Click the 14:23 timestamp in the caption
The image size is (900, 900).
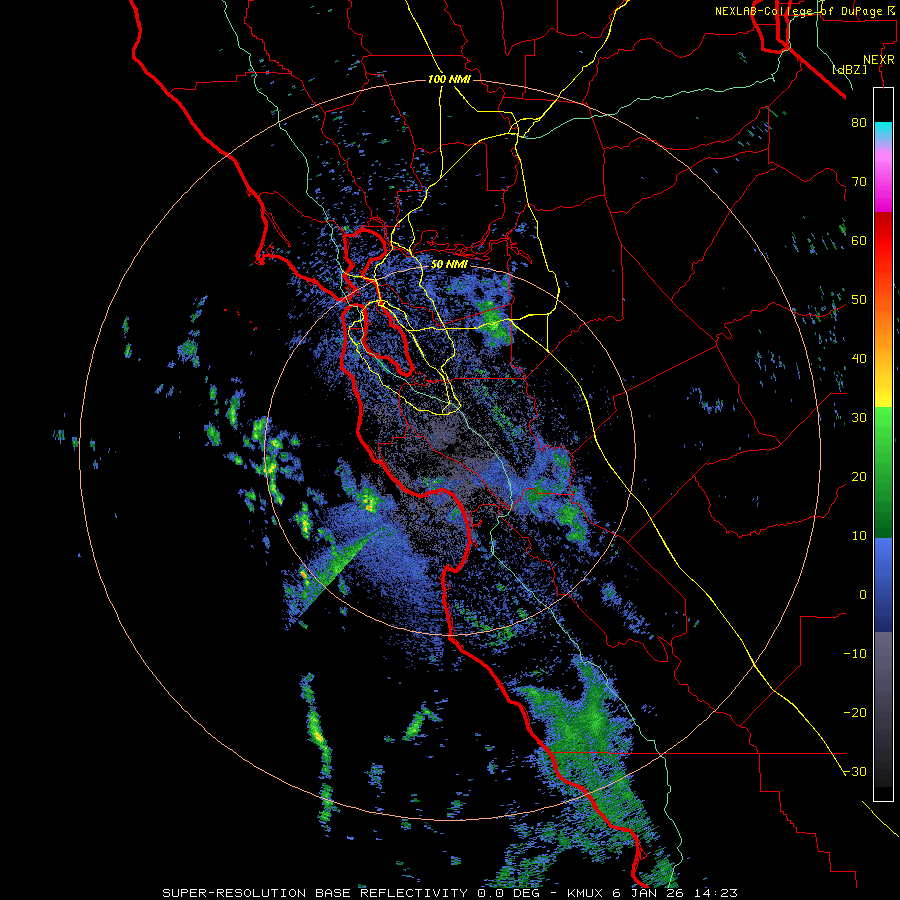pyautogui.click(x=717, y=893)
